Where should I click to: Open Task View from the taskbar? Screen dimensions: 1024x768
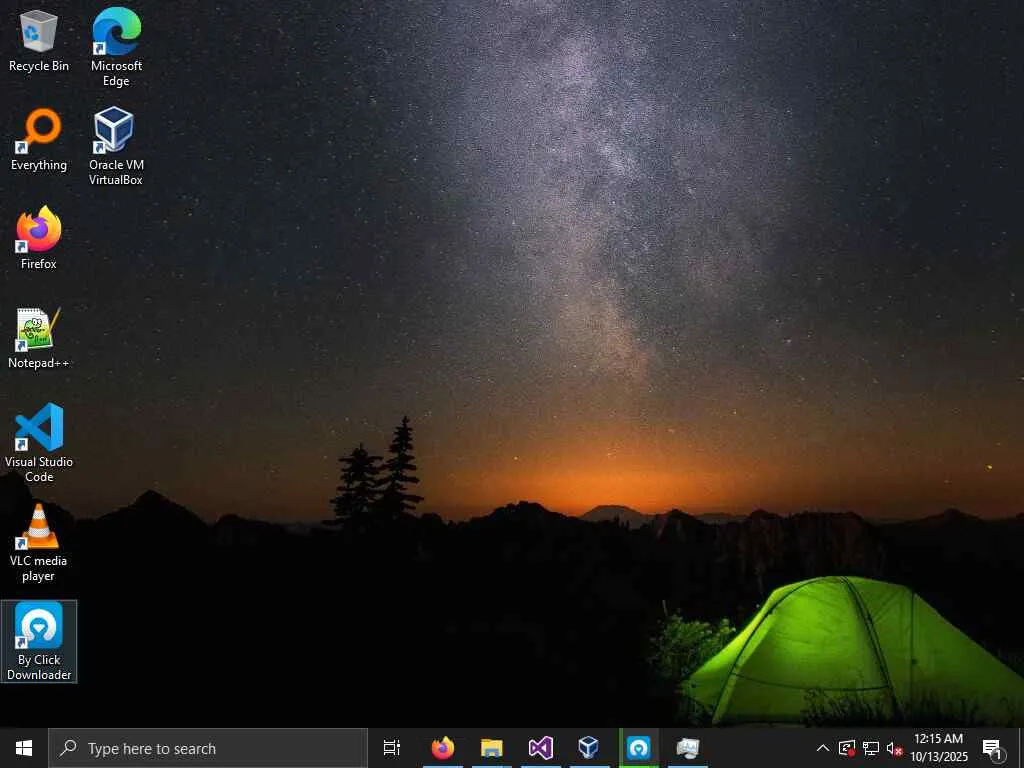click(x=392, y=748)
